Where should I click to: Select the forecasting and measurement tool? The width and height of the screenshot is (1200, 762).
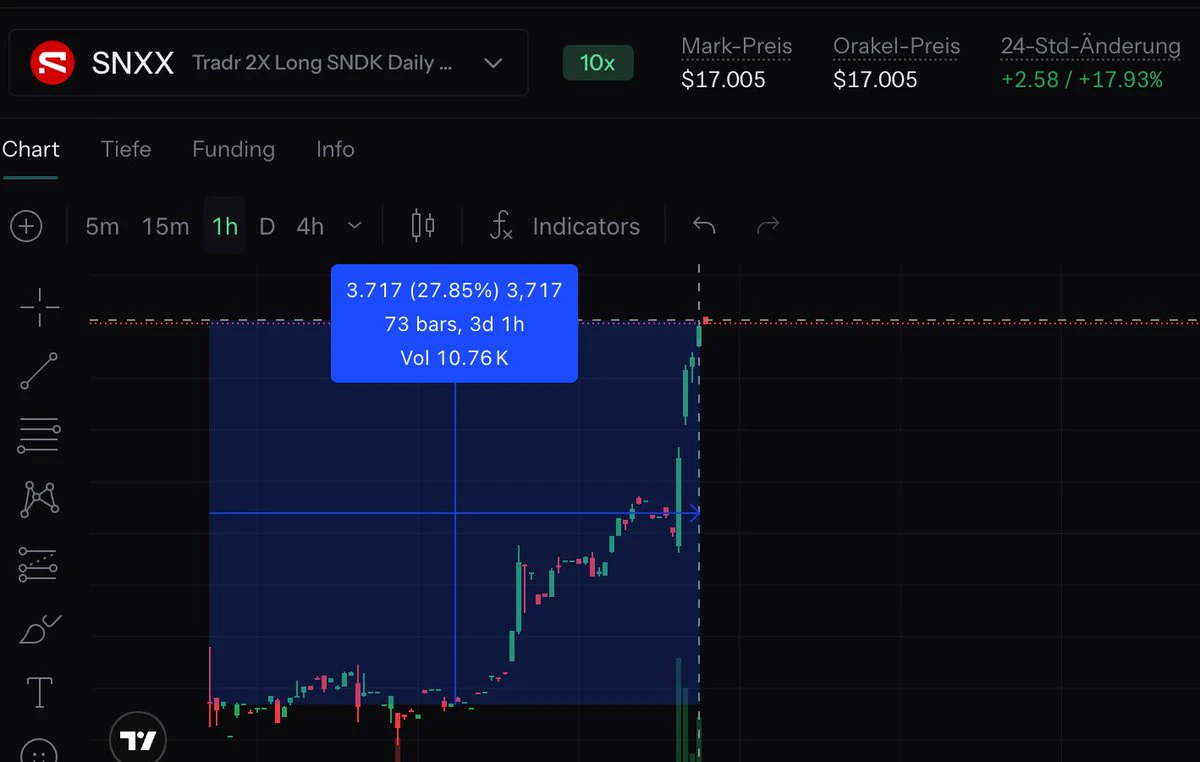coord(39,565)
